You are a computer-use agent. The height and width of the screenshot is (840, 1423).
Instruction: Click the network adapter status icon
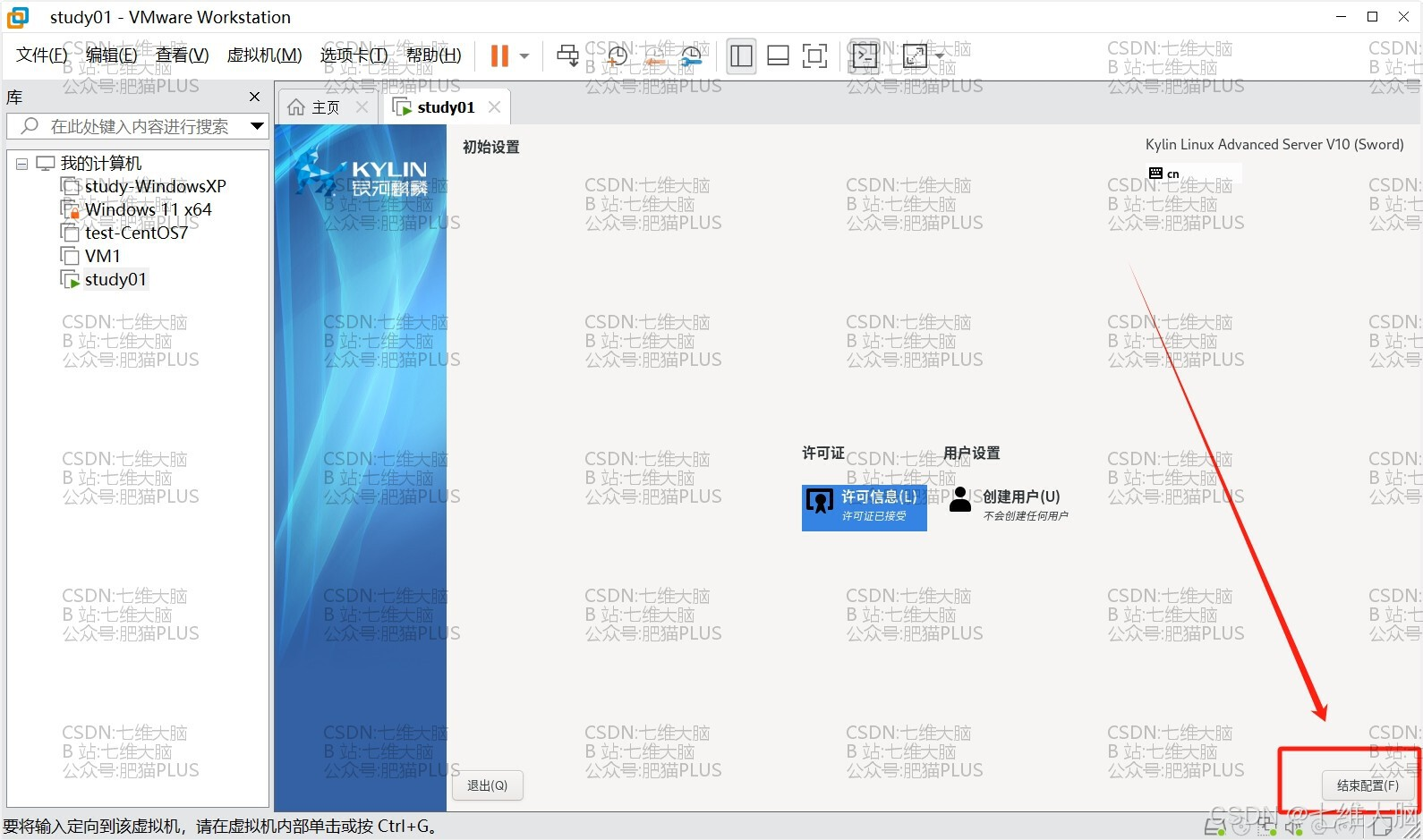pyautogui.click(x=1265, y=827)
